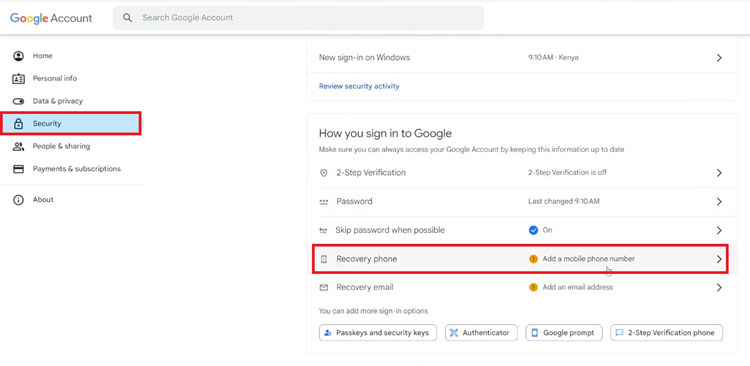Open Review security activity link
750x366 pixels.
point(359,87)
